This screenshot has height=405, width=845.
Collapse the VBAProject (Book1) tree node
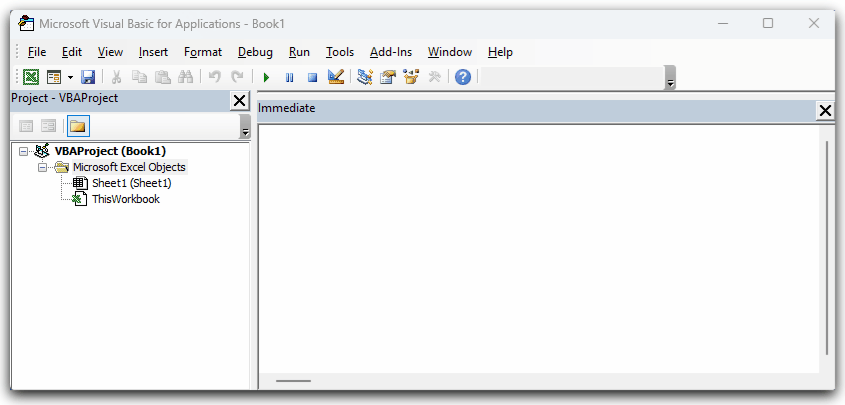[23, 151]
